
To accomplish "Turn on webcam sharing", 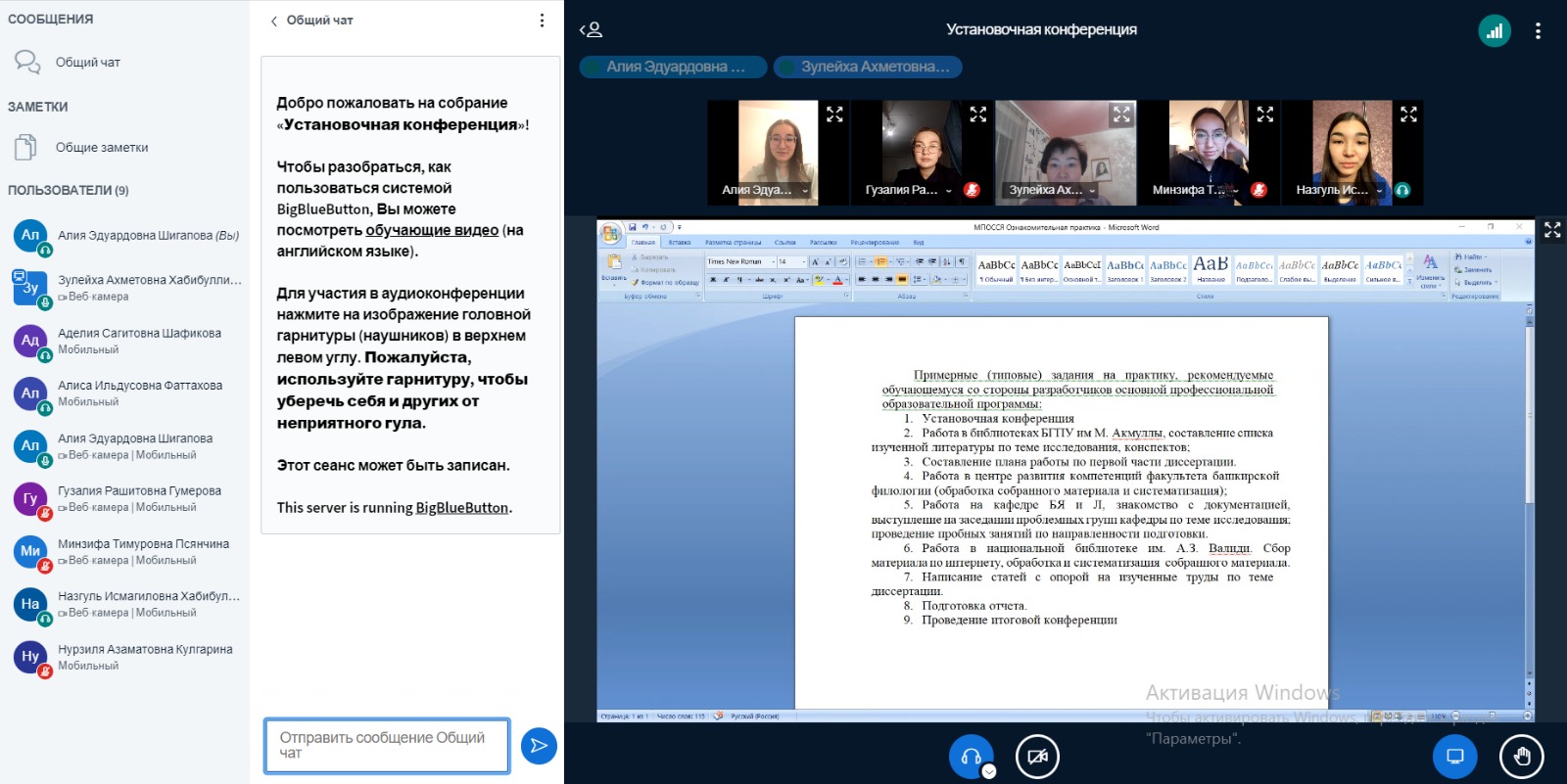I will point(1037,756).
